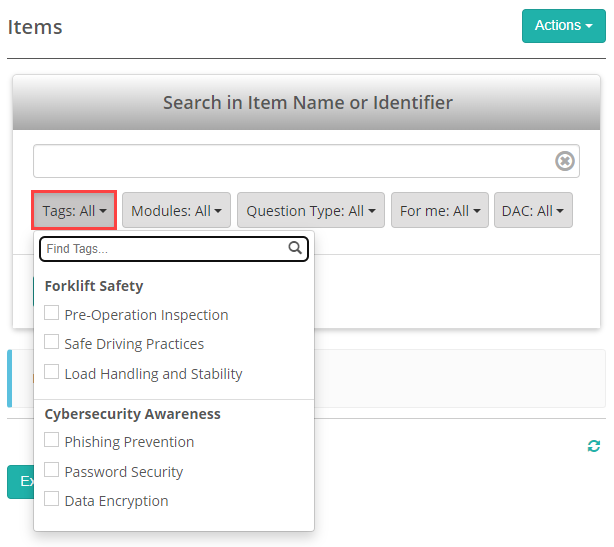Collapse the Tags: All dropdown
This screenshot has height=547, width=614.
tap(74, 211)
